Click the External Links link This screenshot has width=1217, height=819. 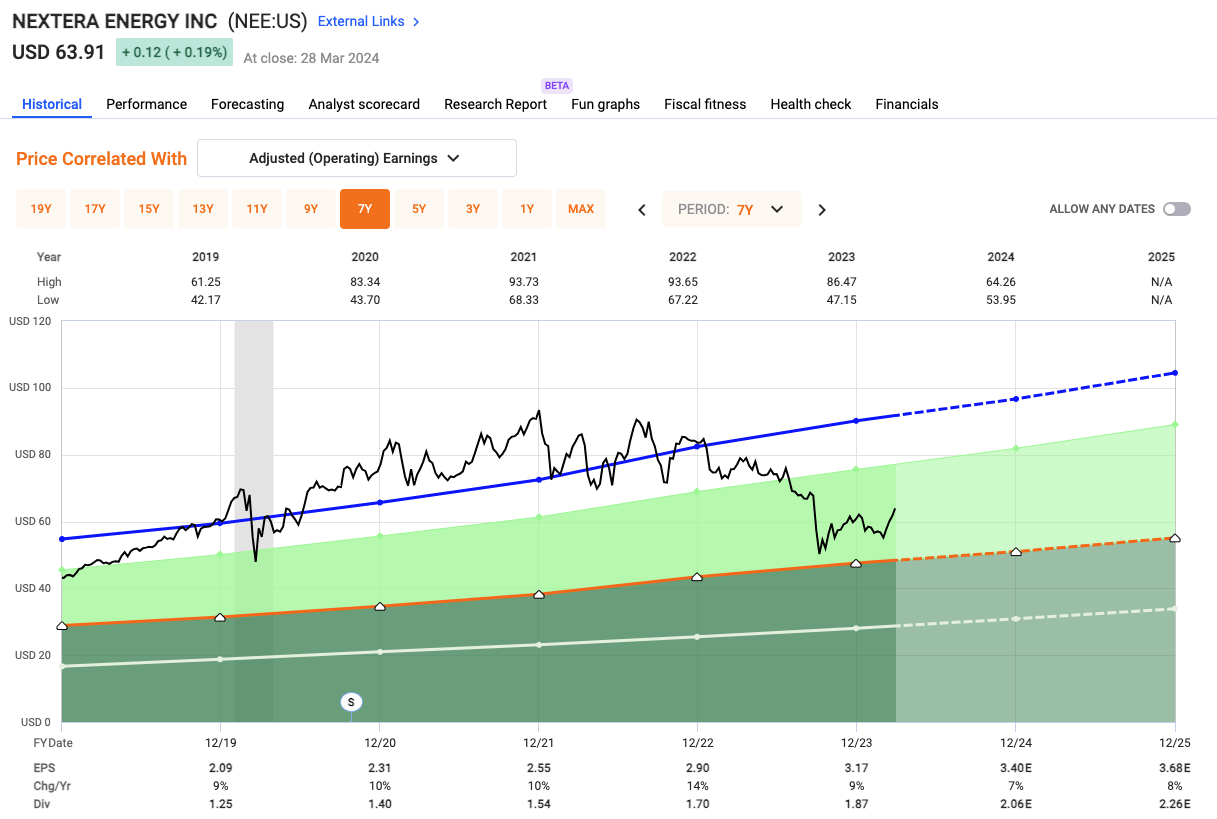361,21
